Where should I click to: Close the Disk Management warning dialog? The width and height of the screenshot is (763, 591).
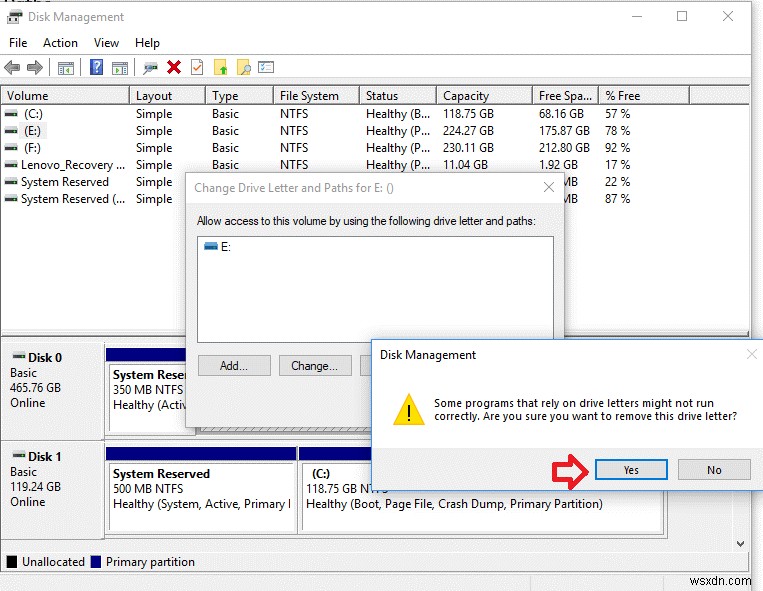click(x=751, y=354)
